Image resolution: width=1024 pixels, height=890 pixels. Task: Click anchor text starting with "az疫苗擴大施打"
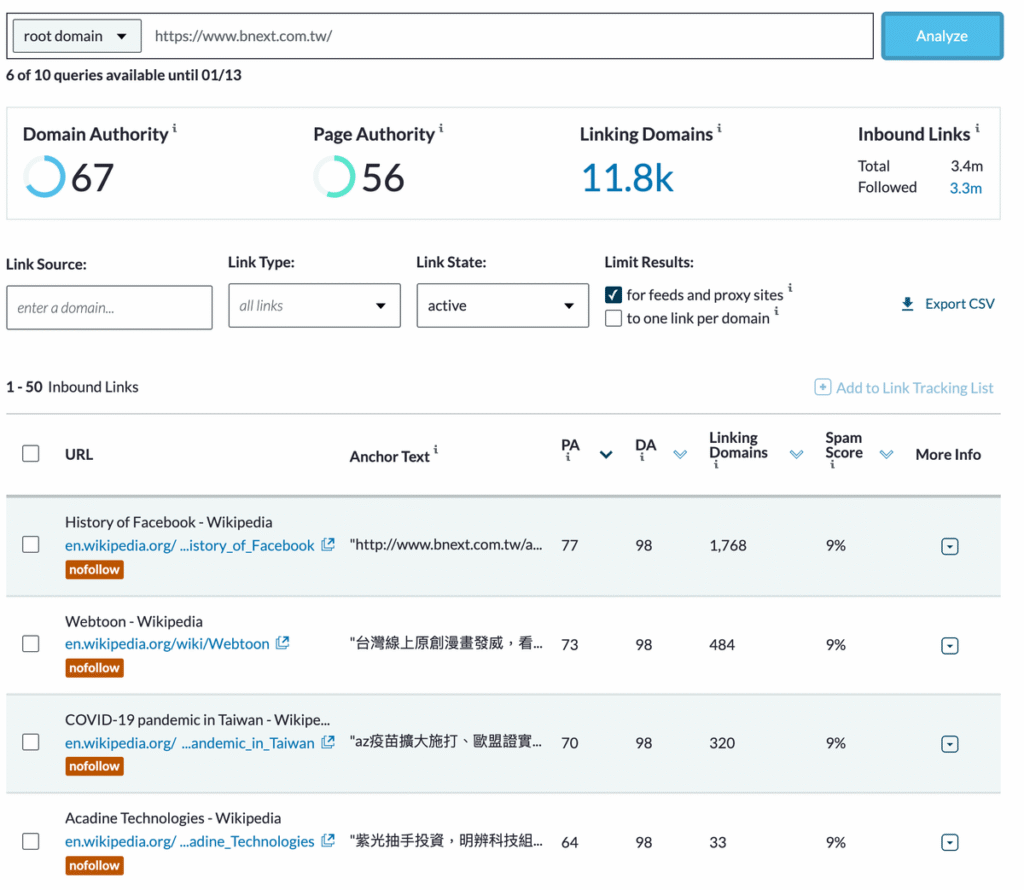(446, 742)
